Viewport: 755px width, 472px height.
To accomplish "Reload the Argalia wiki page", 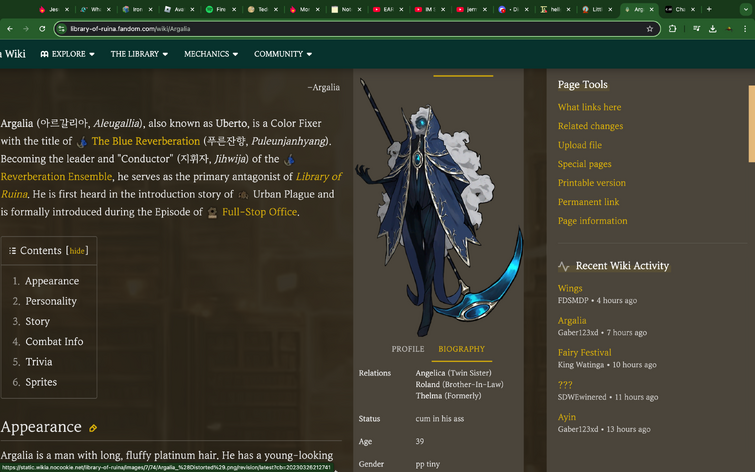I will pyautogui.click(x=42, y=29).
